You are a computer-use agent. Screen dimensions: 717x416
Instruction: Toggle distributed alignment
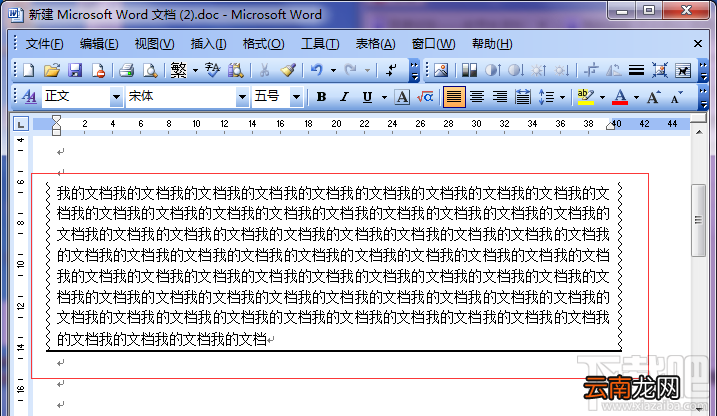pos(523,96)
